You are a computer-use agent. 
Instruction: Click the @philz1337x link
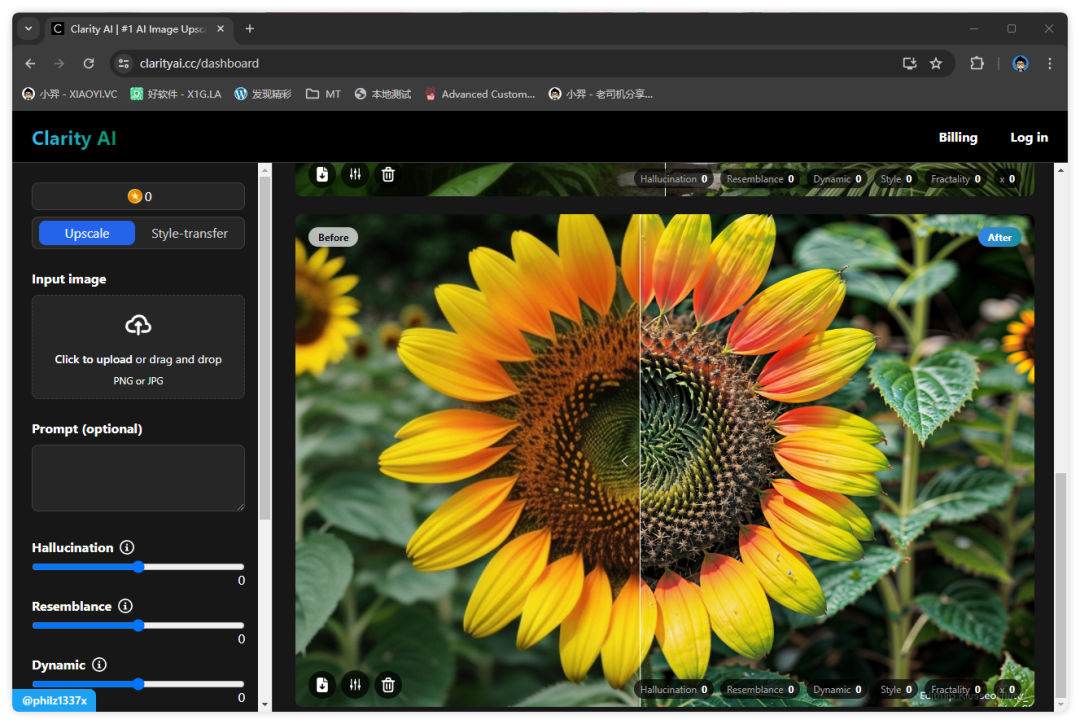(54, 701)
